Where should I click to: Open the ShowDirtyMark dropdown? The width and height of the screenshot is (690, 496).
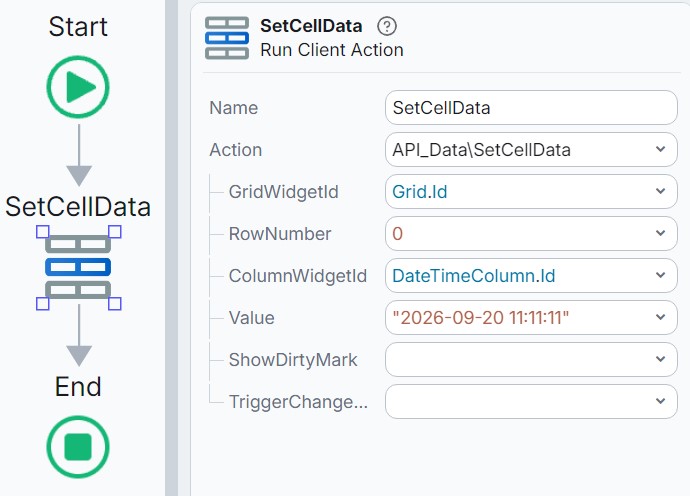[x=531, y=360]
